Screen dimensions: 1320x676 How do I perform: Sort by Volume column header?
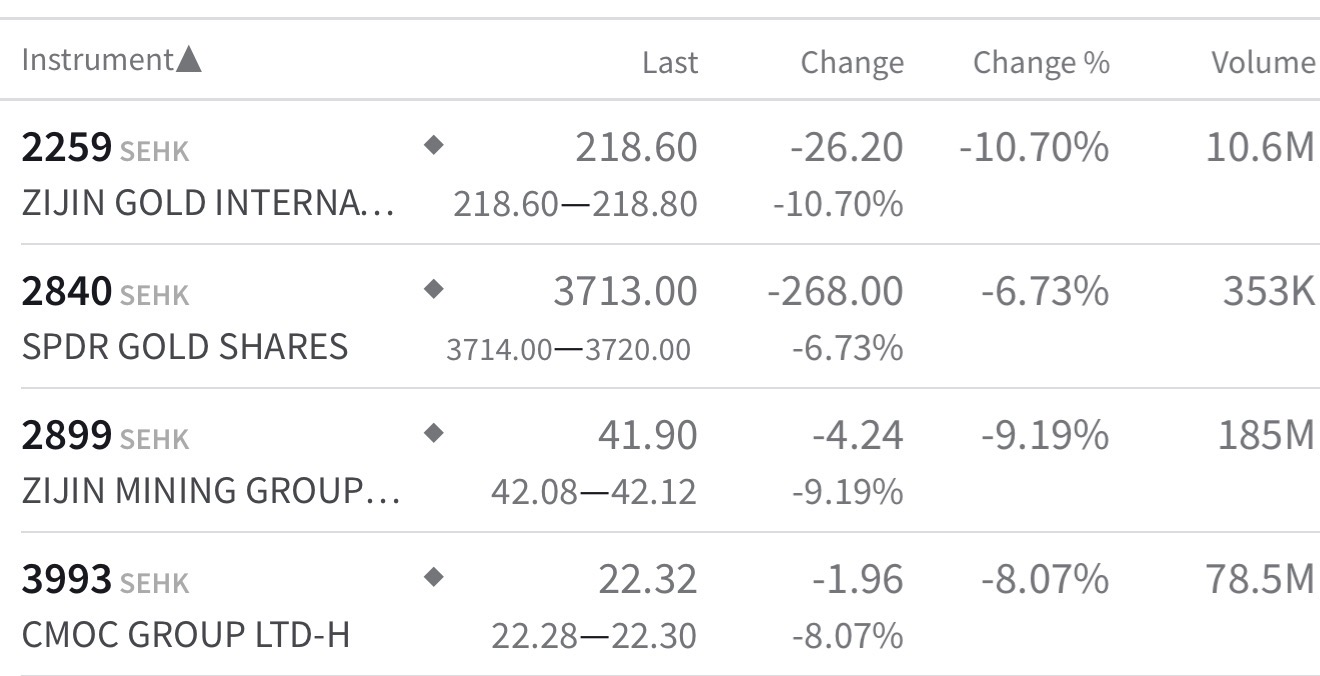1262,62
